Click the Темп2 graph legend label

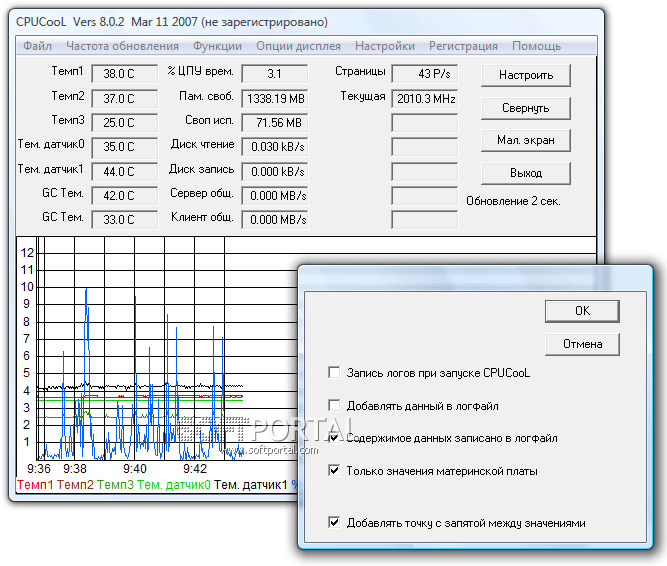coord(75,485)
